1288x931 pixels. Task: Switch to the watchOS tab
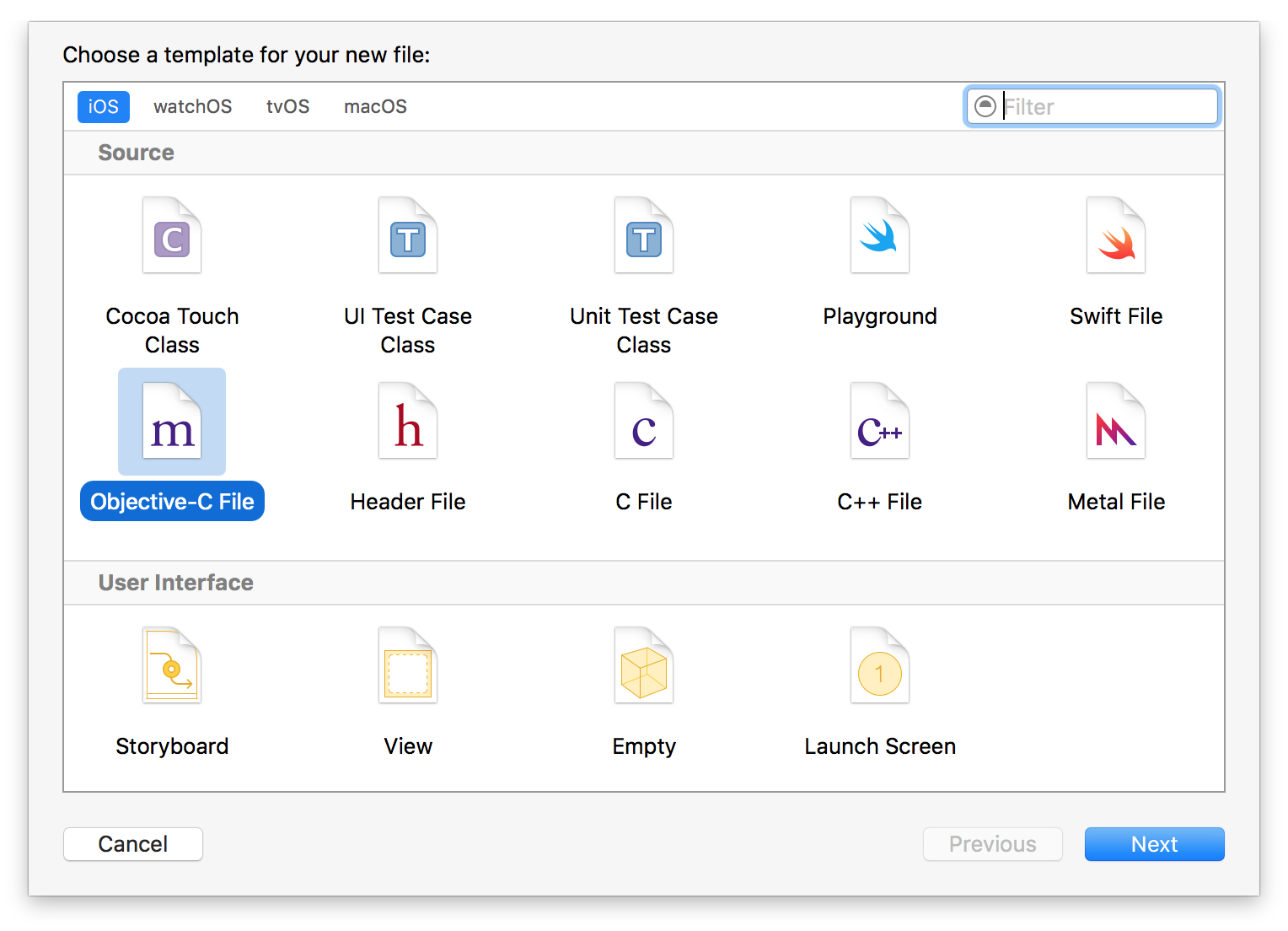[192, 107]
